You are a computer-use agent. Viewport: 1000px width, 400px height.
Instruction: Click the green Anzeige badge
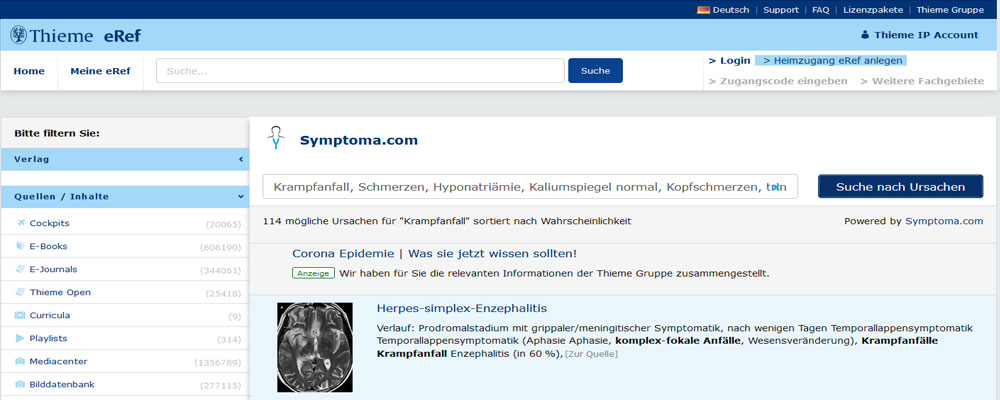pos(313,273)
